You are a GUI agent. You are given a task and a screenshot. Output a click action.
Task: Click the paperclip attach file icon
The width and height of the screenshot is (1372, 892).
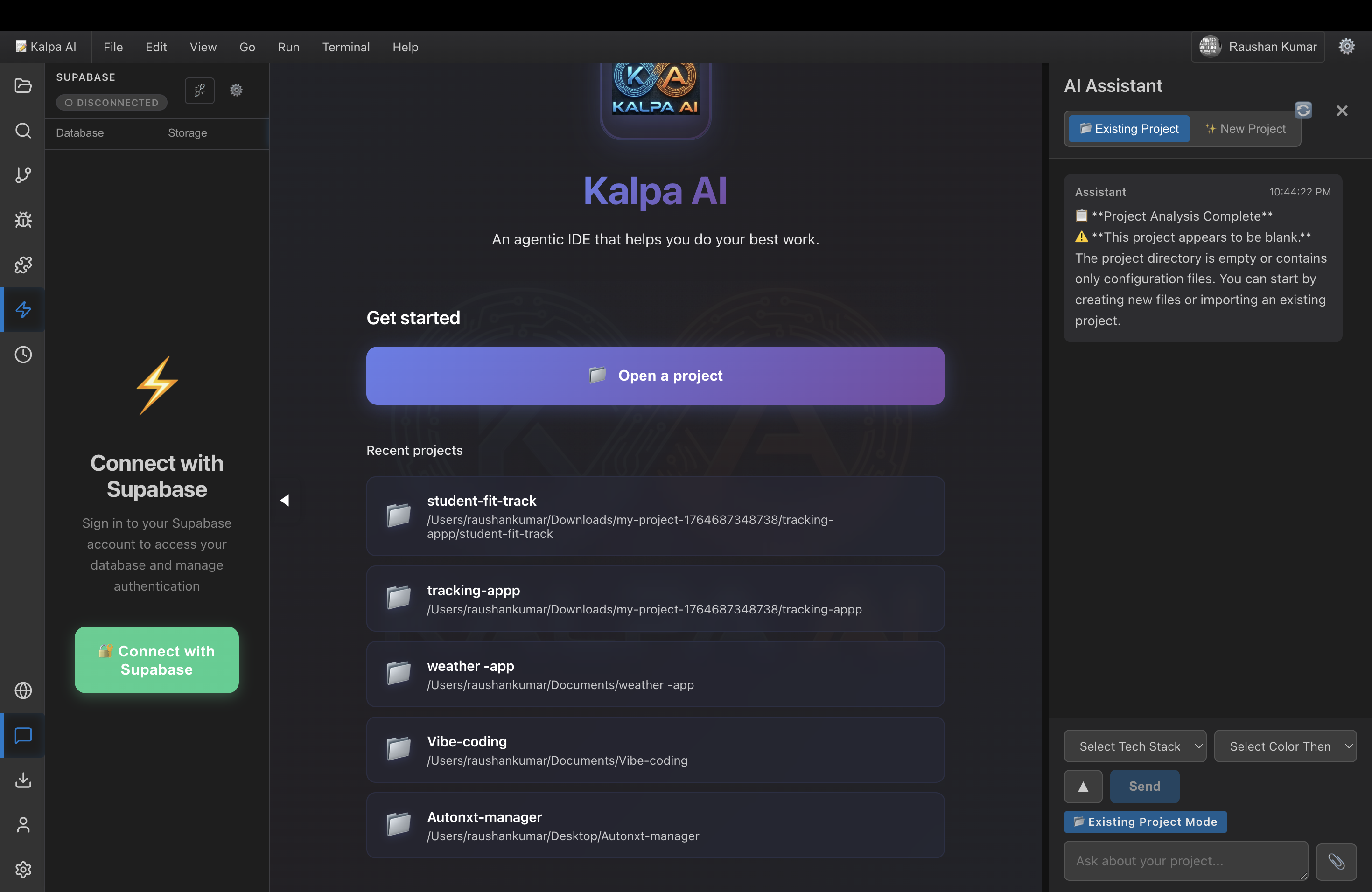1336,861
